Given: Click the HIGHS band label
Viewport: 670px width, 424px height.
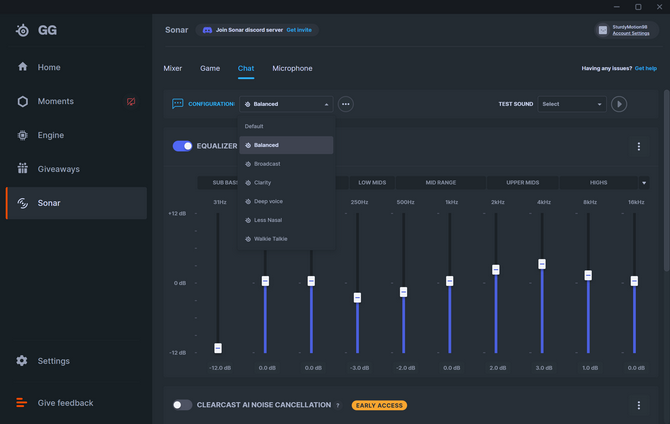Looking at the screenshot, I should click(598, 183).
